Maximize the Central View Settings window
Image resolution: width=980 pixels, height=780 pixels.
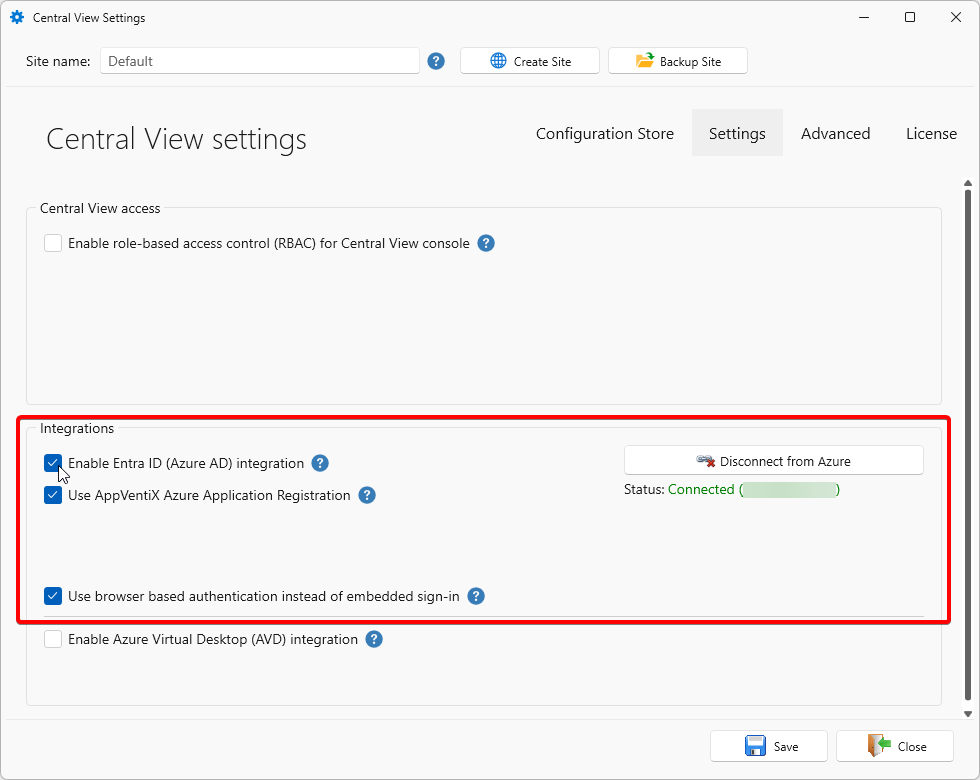[x=910, y=18]
